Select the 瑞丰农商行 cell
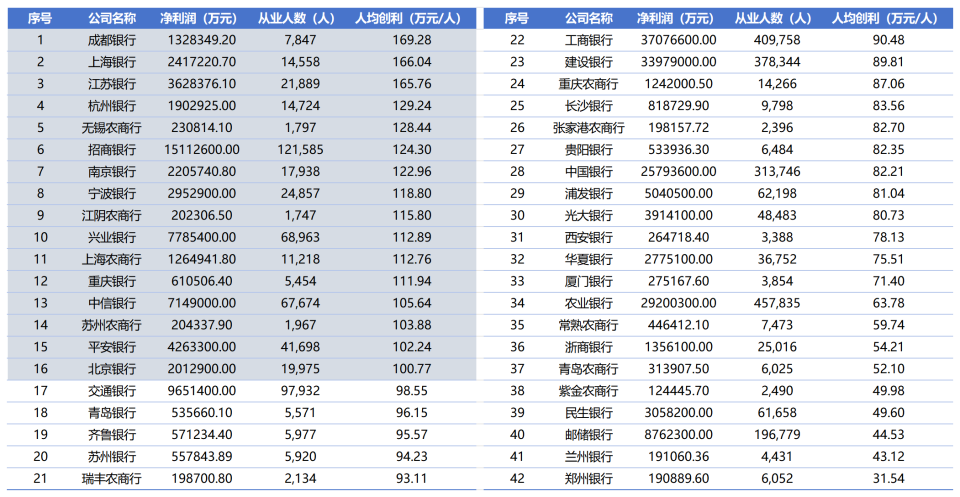This screenshot has width=960, height=497. tap(111, 479)
